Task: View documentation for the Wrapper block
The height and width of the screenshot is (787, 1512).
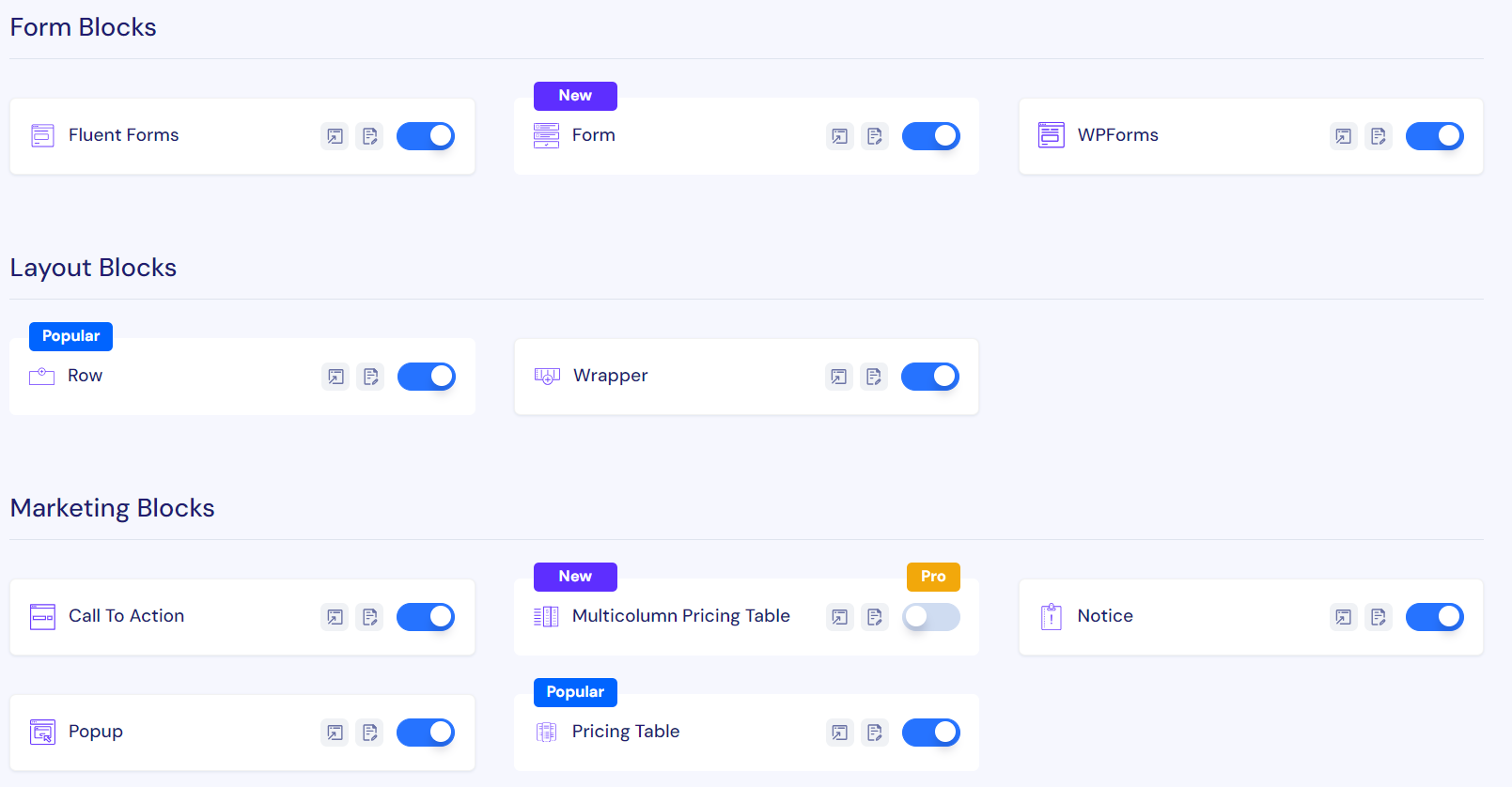Action: coord(874,377)
